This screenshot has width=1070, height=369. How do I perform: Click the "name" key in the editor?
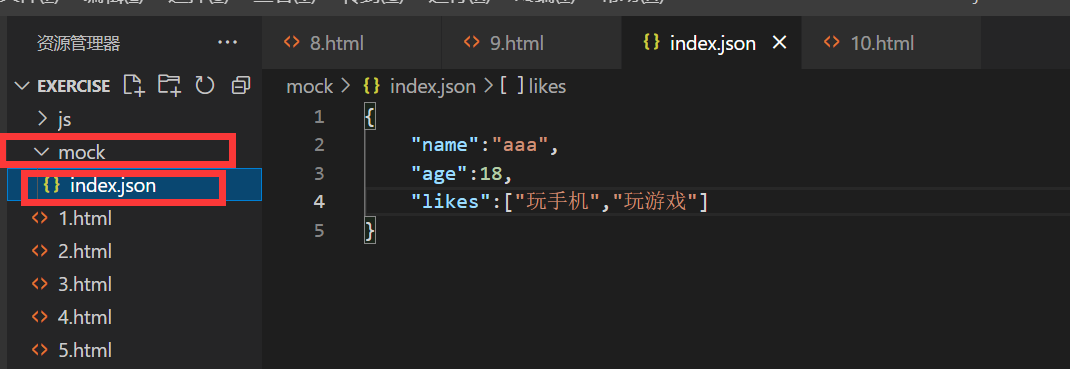pyautogui.click(x=444, y=145)
